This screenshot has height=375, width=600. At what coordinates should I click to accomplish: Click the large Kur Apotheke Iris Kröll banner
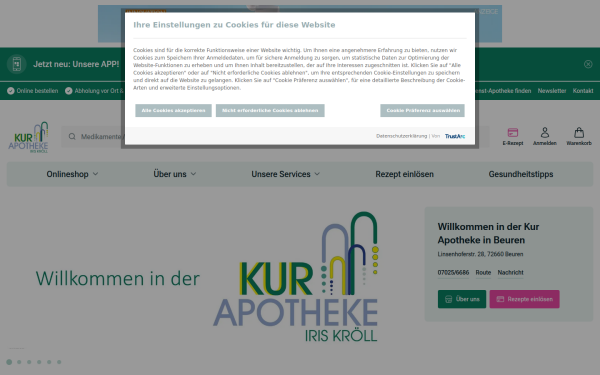(x=295, y=277)
